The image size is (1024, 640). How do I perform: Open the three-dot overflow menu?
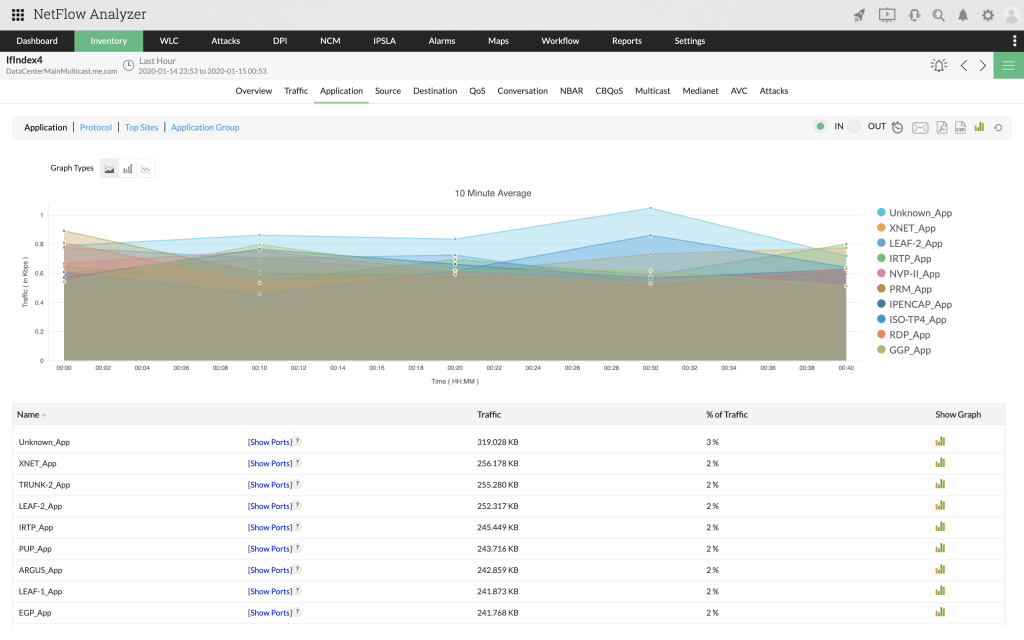[x=1016, y=40]
